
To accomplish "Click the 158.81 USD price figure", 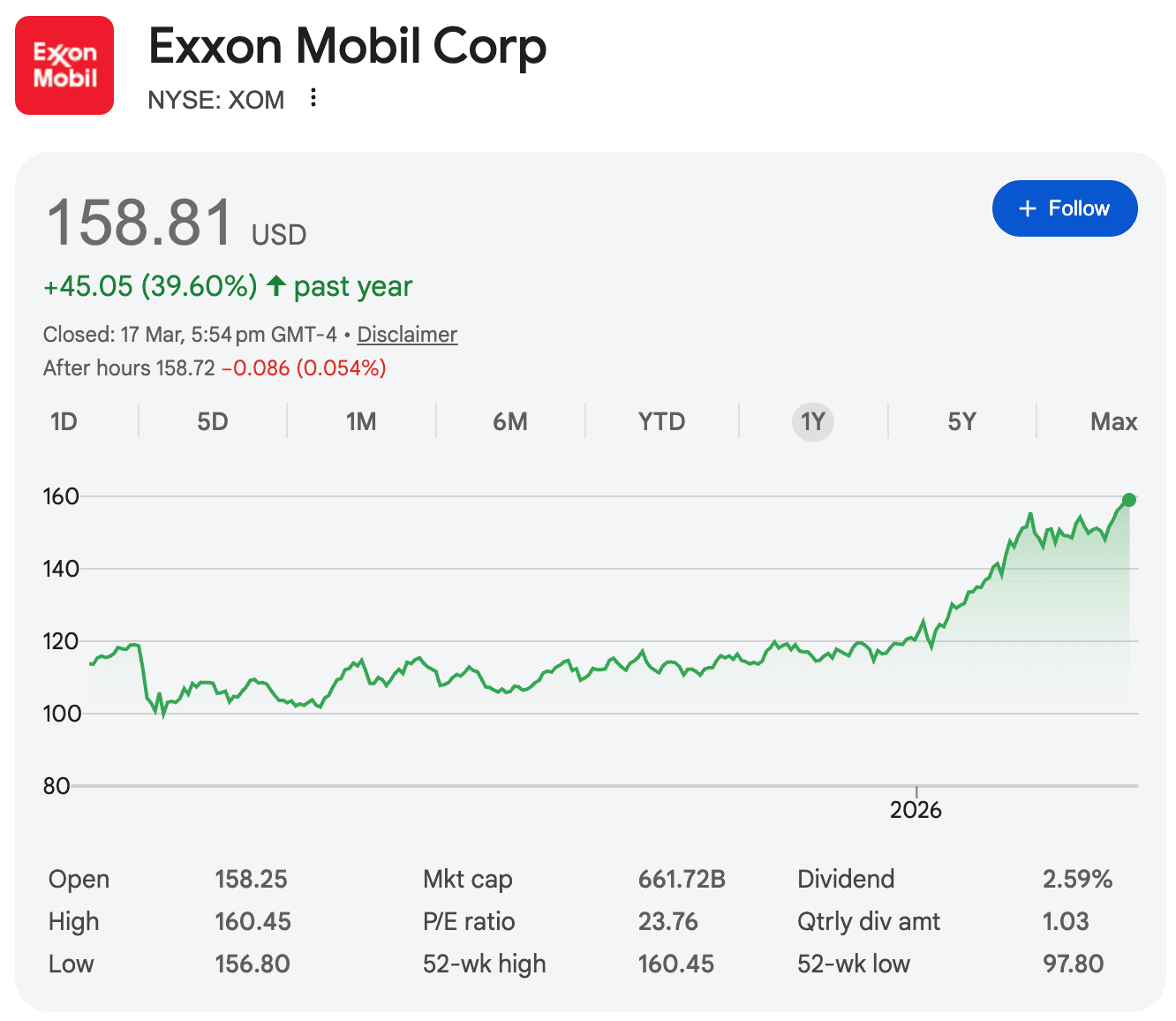I will [x=141, y=223].
